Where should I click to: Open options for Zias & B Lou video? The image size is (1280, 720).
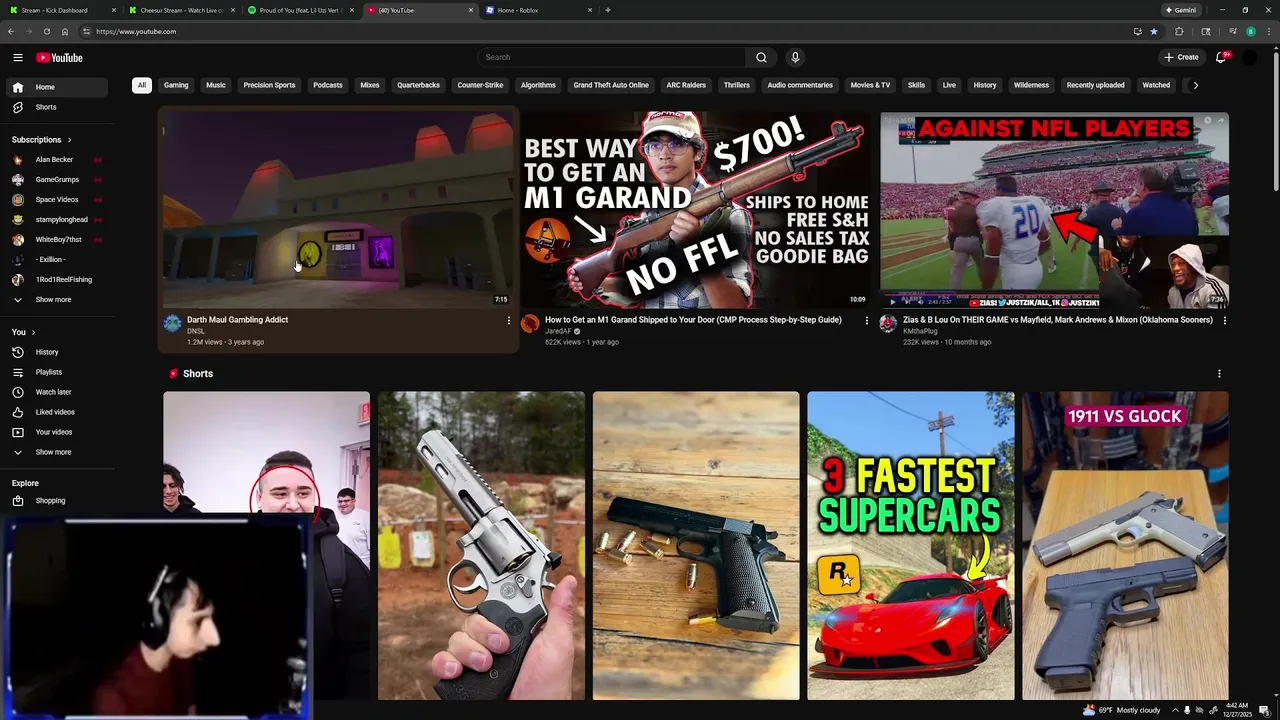[x=1224, y=321]
